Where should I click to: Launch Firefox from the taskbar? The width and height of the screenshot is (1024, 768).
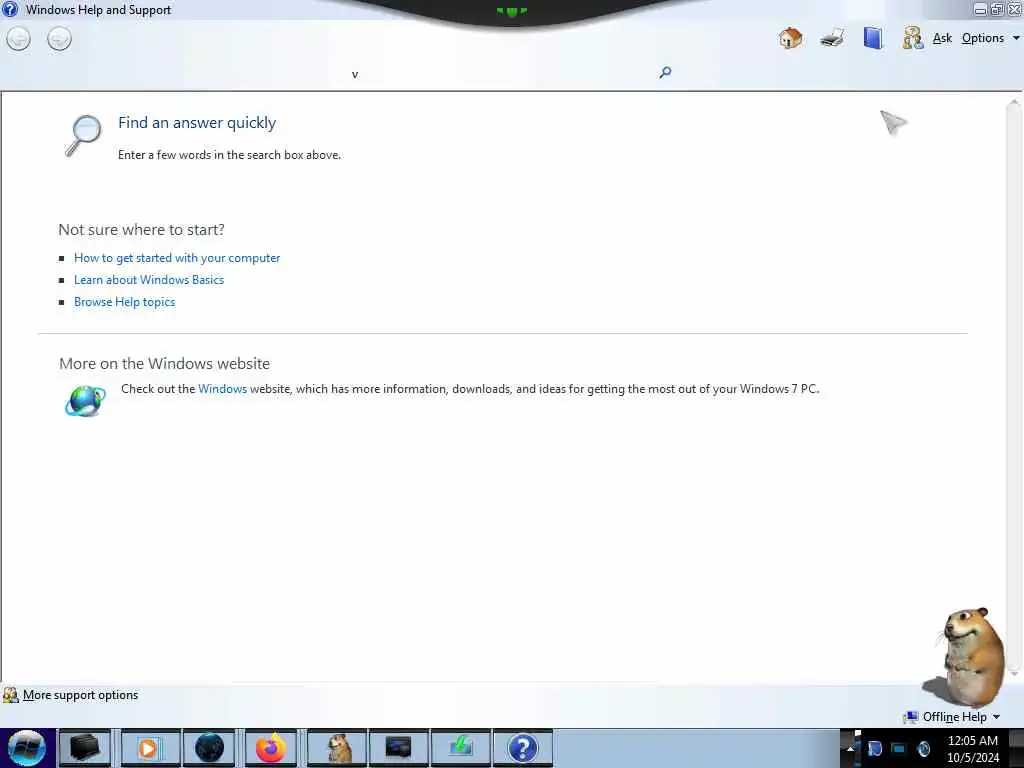270,748
